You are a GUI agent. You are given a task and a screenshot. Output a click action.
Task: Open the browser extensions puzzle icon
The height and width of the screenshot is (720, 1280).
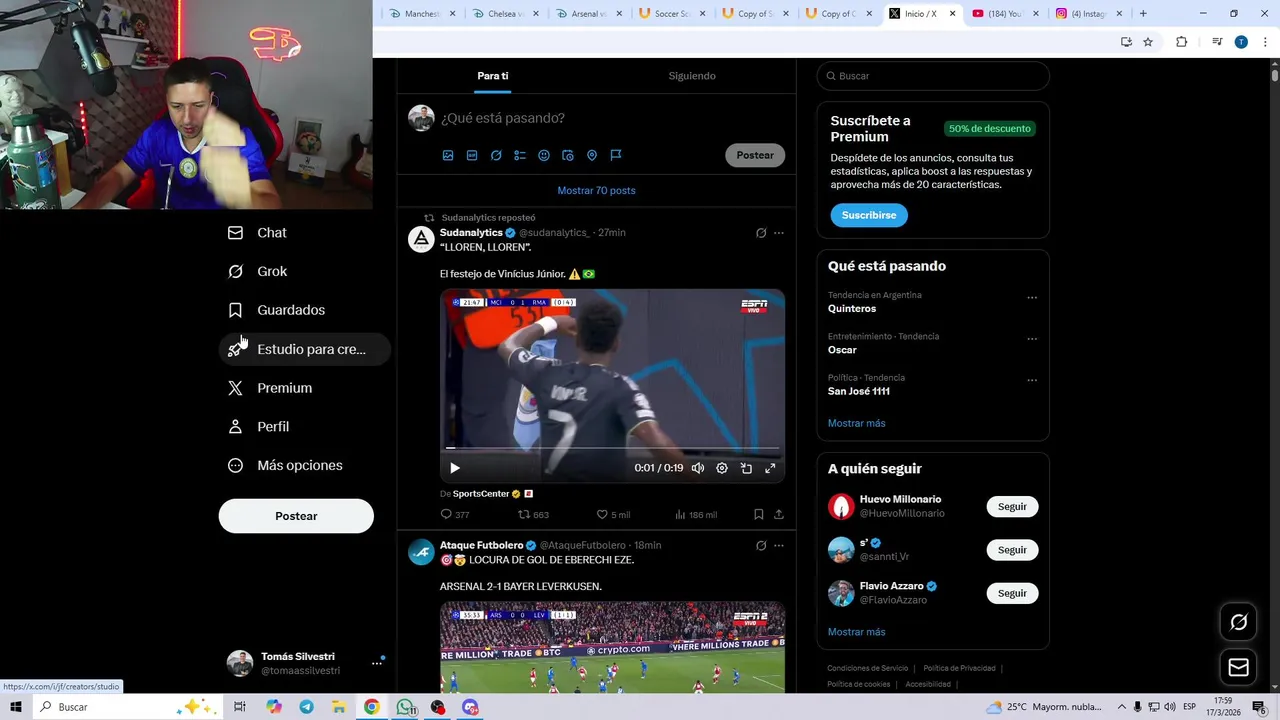[x=1181, y=42]
